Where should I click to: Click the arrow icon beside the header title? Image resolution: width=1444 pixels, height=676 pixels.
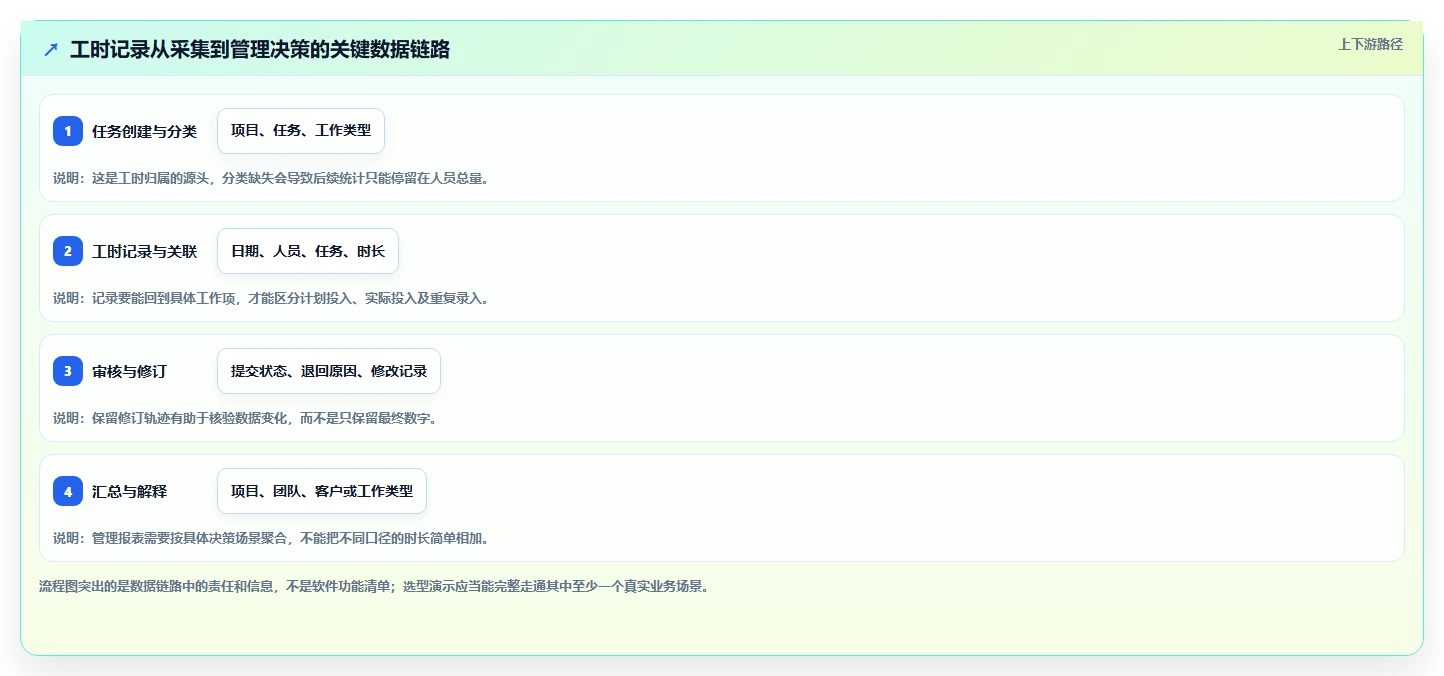pos(51,49)
